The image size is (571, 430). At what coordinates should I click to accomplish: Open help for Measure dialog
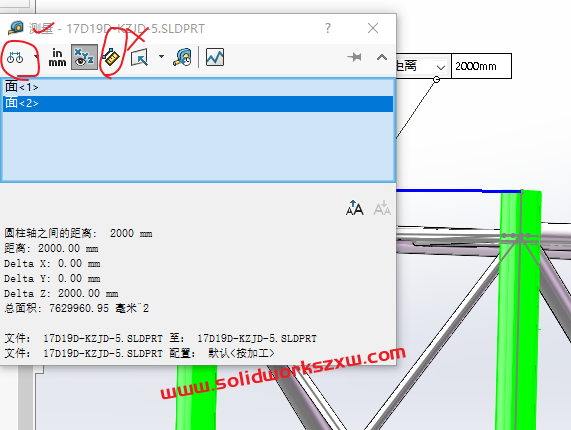[328, 28]
